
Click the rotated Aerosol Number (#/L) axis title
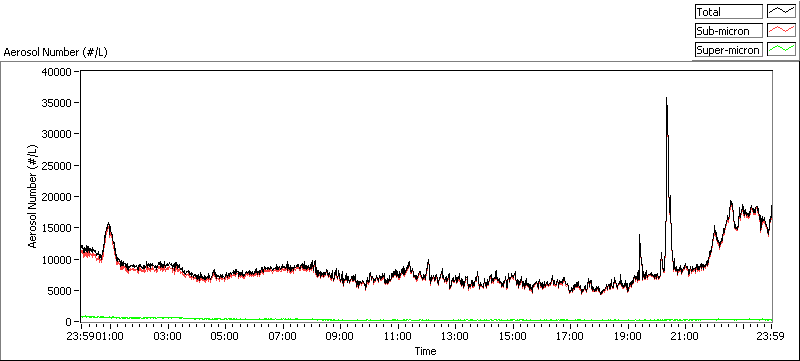coord(33,196)
